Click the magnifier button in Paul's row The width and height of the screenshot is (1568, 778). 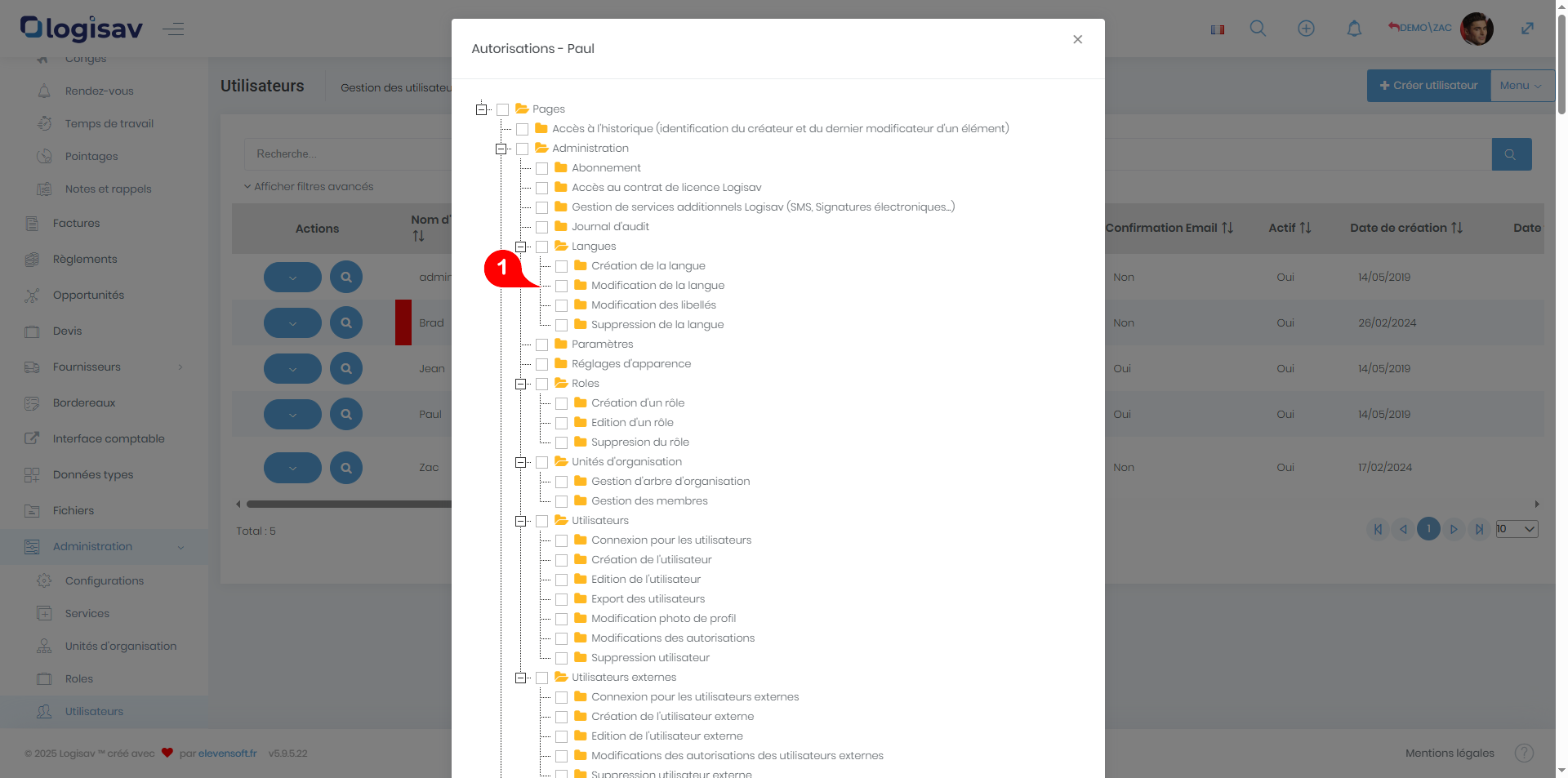coord(346,414)
